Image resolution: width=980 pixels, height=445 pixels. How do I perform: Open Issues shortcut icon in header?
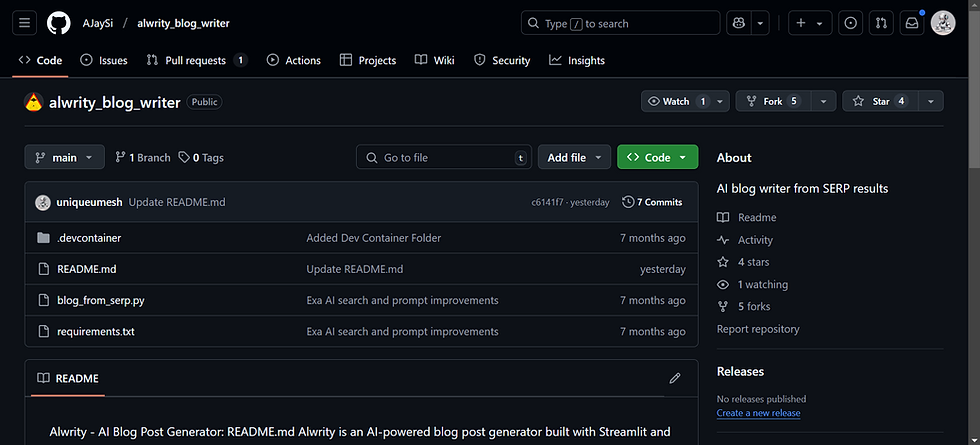[851, 23]
